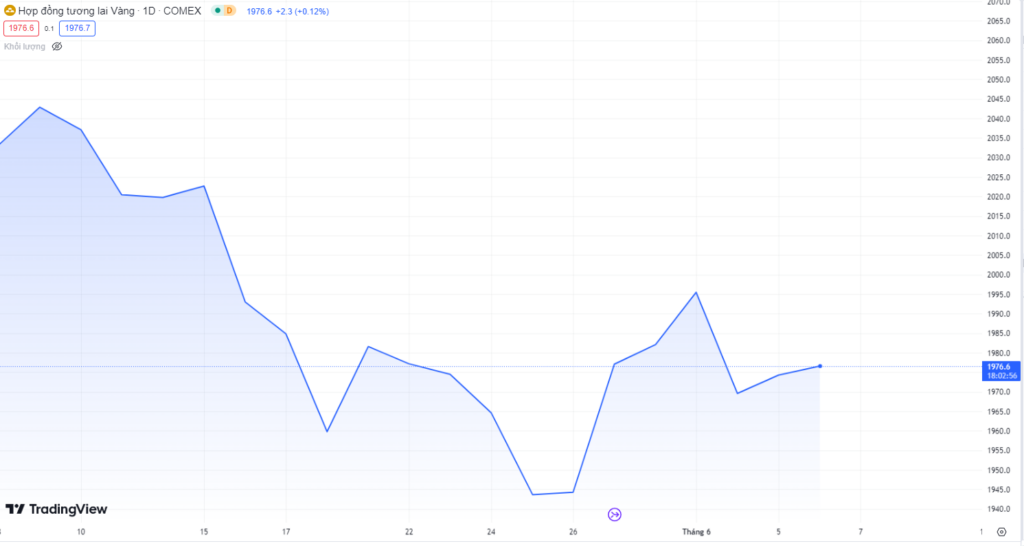
Task: Click the blue buy price 1976.7 button
Action: pyautogui.click(x=77, y=28)
